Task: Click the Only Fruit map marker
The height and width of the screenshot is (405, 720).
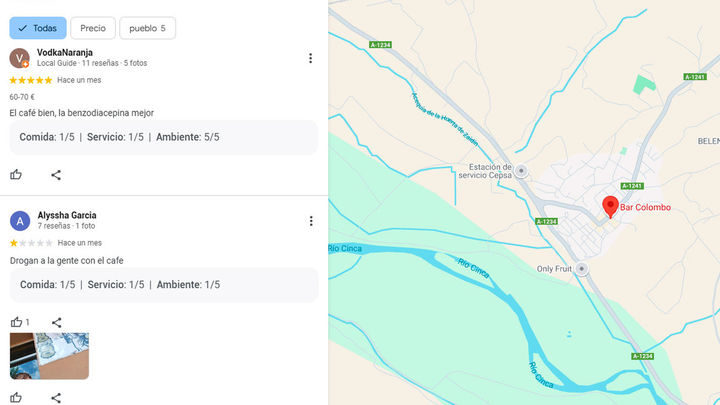Action: [582, 269]
